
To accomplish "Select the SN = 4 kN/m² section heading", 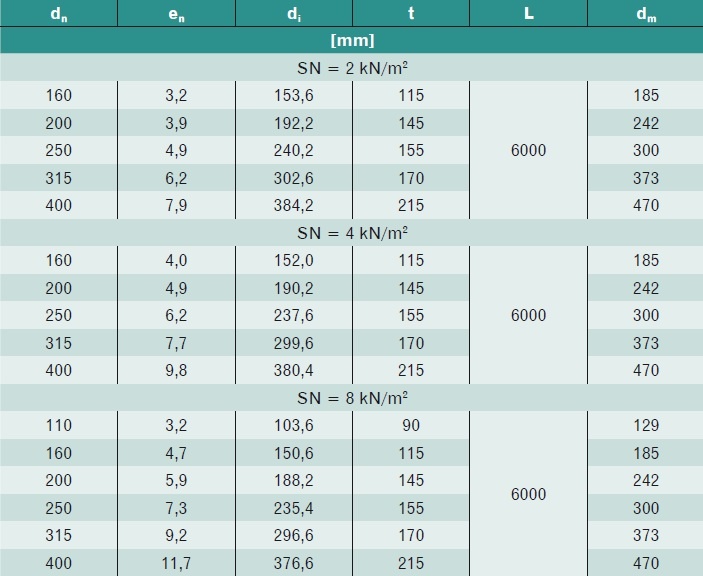I will click(x=352, y=233).
